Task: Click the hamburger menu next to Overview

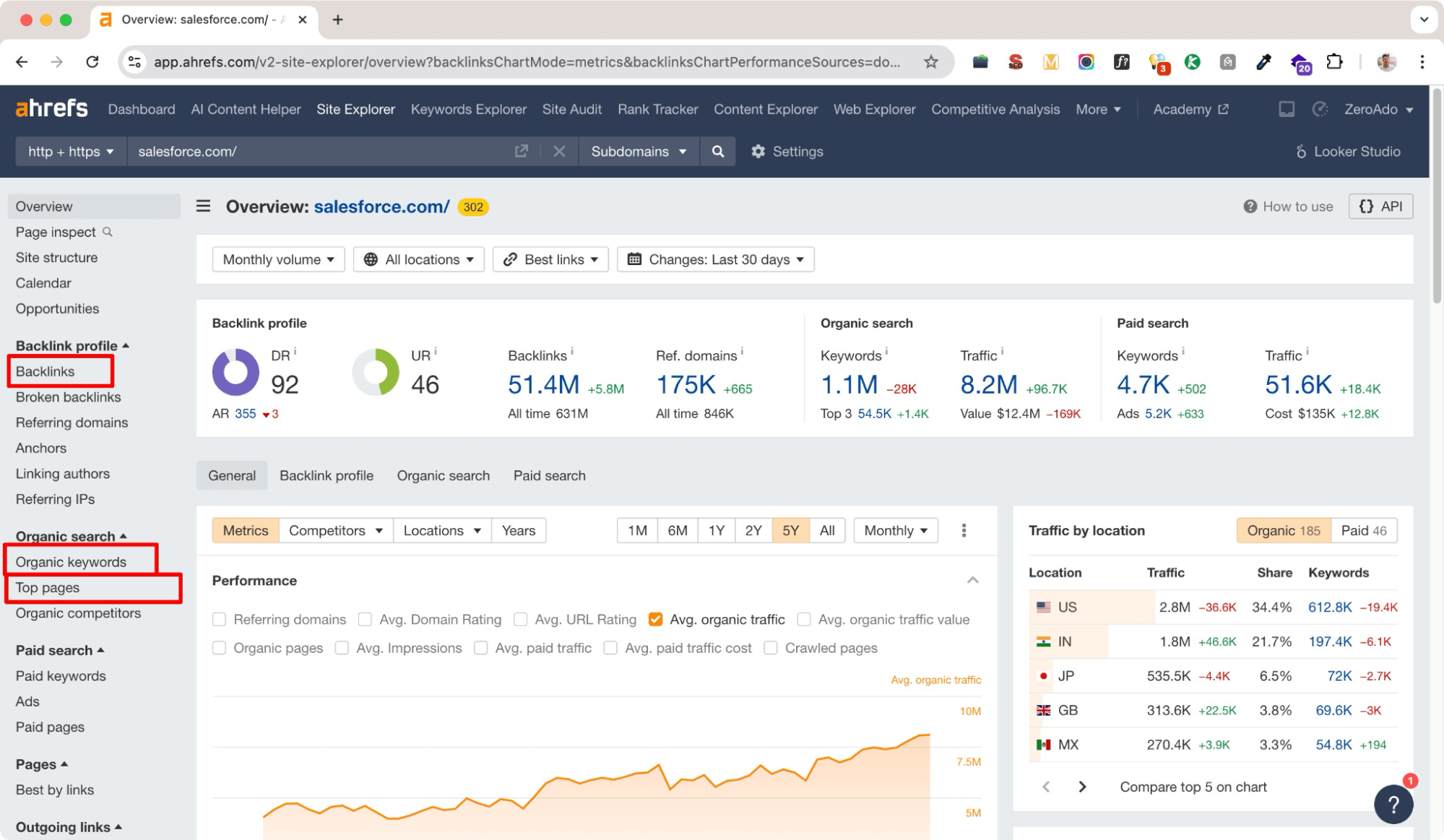Action: point(204,207)
